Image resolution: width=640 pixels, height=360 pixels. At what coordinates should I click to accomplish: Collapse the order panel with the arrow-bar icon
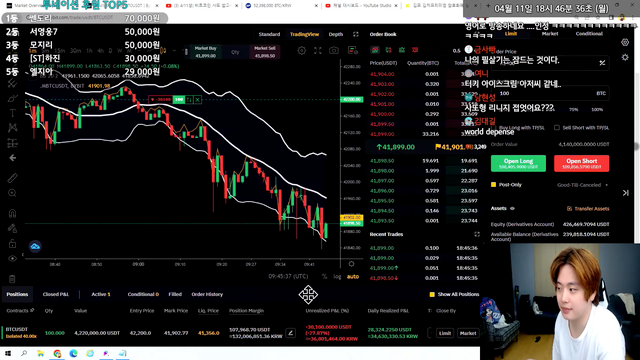click(626, 193)
